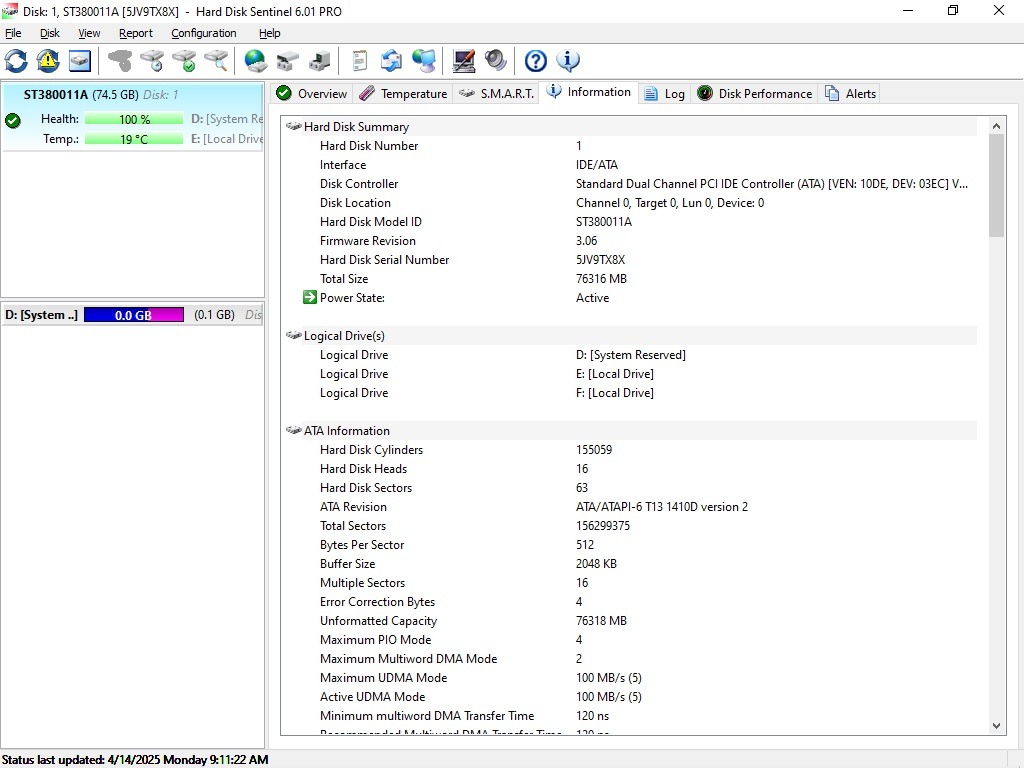Click the disk with clock toolbar icon
The width and height of the screenshot is (1024, 768).
152,61
